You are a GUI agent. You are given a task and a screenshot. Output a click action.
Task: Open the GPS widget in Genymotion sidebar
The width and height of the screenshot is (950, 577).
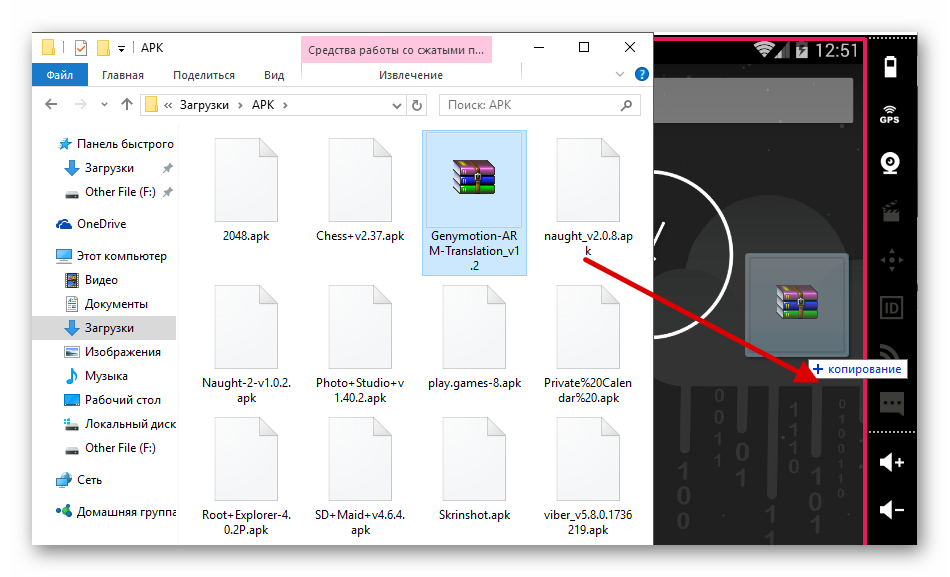click(x=889, y=114)
